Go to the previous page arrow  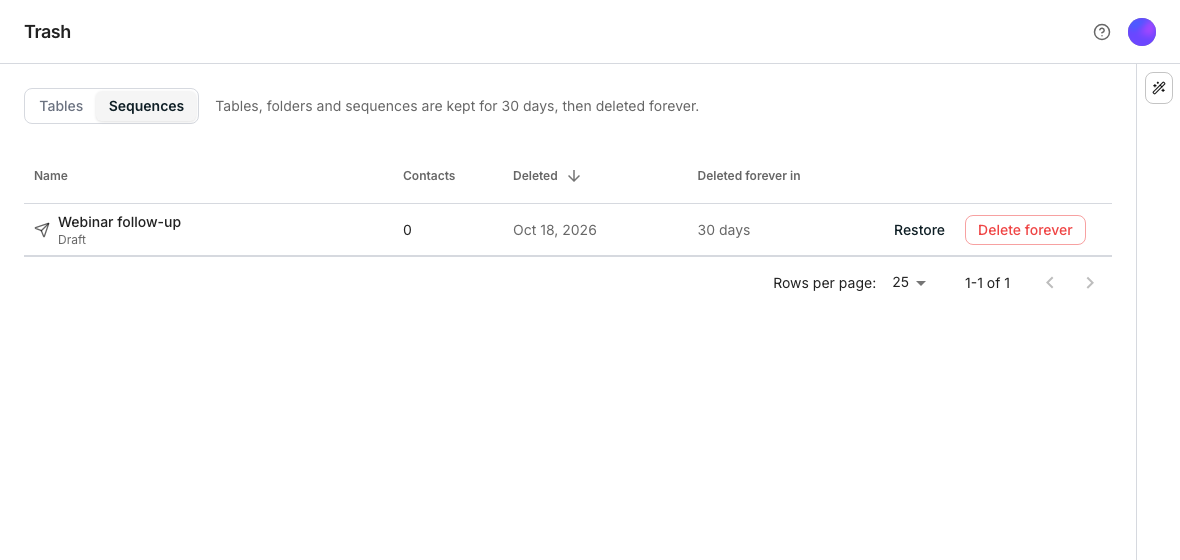click(1051, 283)
